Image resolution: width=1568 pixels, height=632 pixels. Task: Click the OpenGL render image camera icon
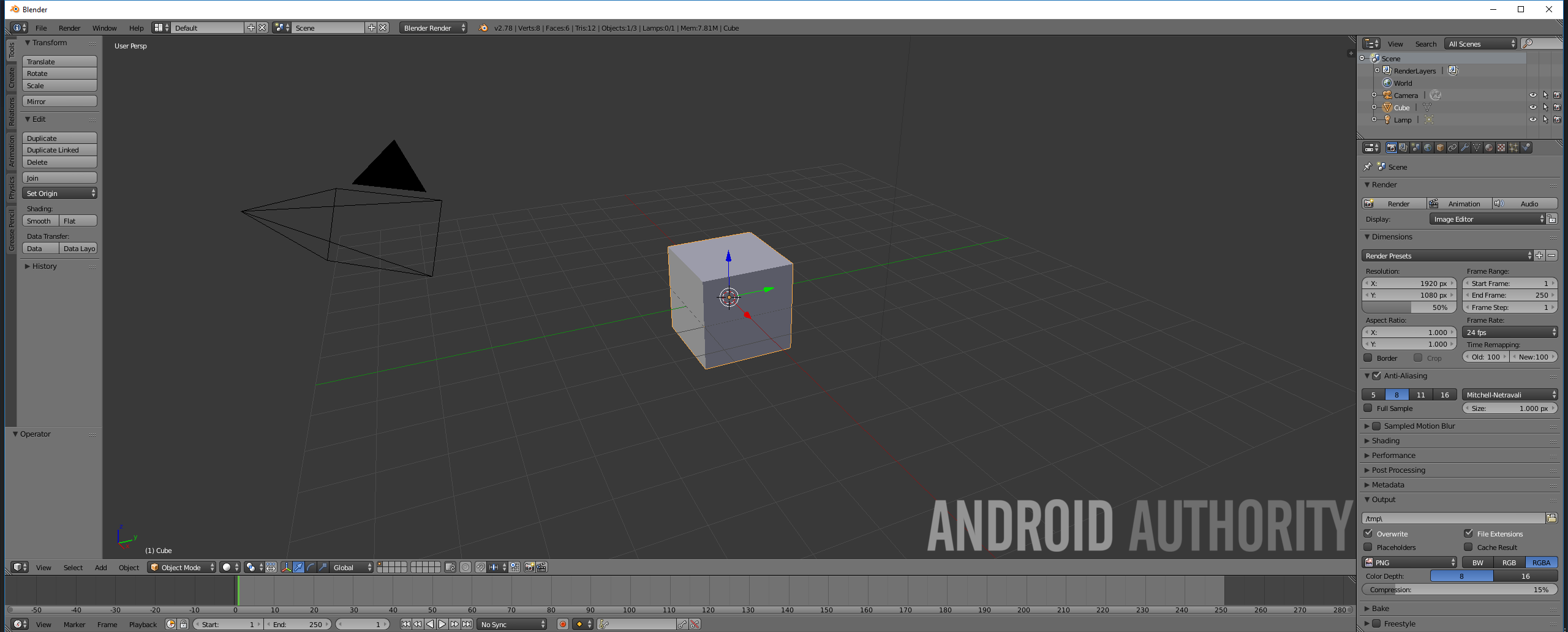[x=529, y=567]
